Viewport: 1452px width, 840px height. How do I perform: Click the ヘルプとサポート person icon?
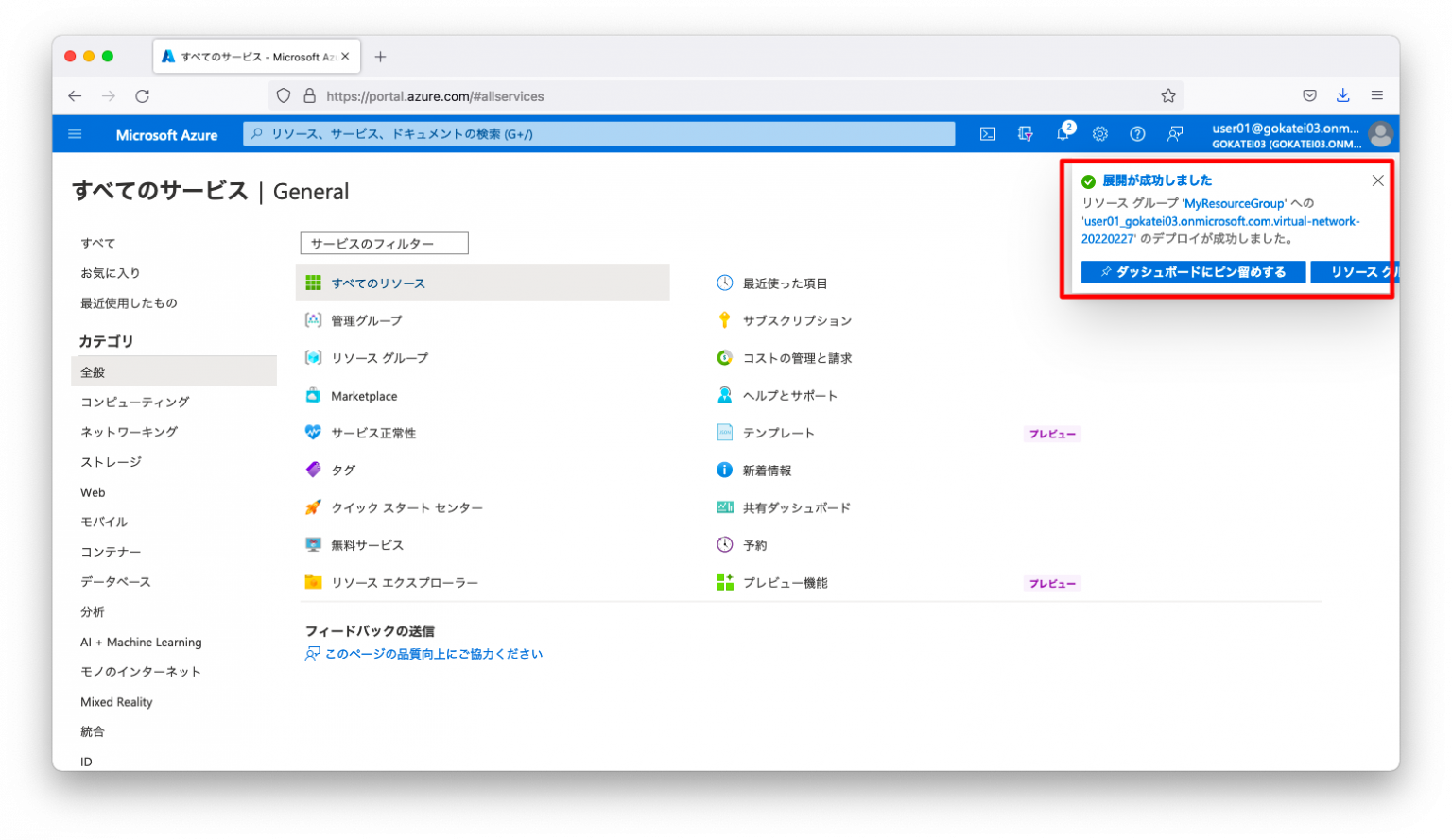point(724,395)
